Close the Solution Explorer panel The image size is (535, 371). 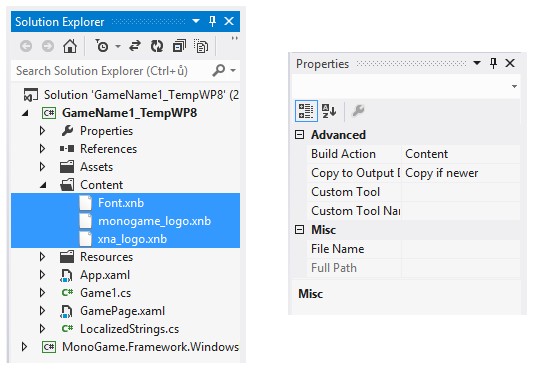click(229, 21)
